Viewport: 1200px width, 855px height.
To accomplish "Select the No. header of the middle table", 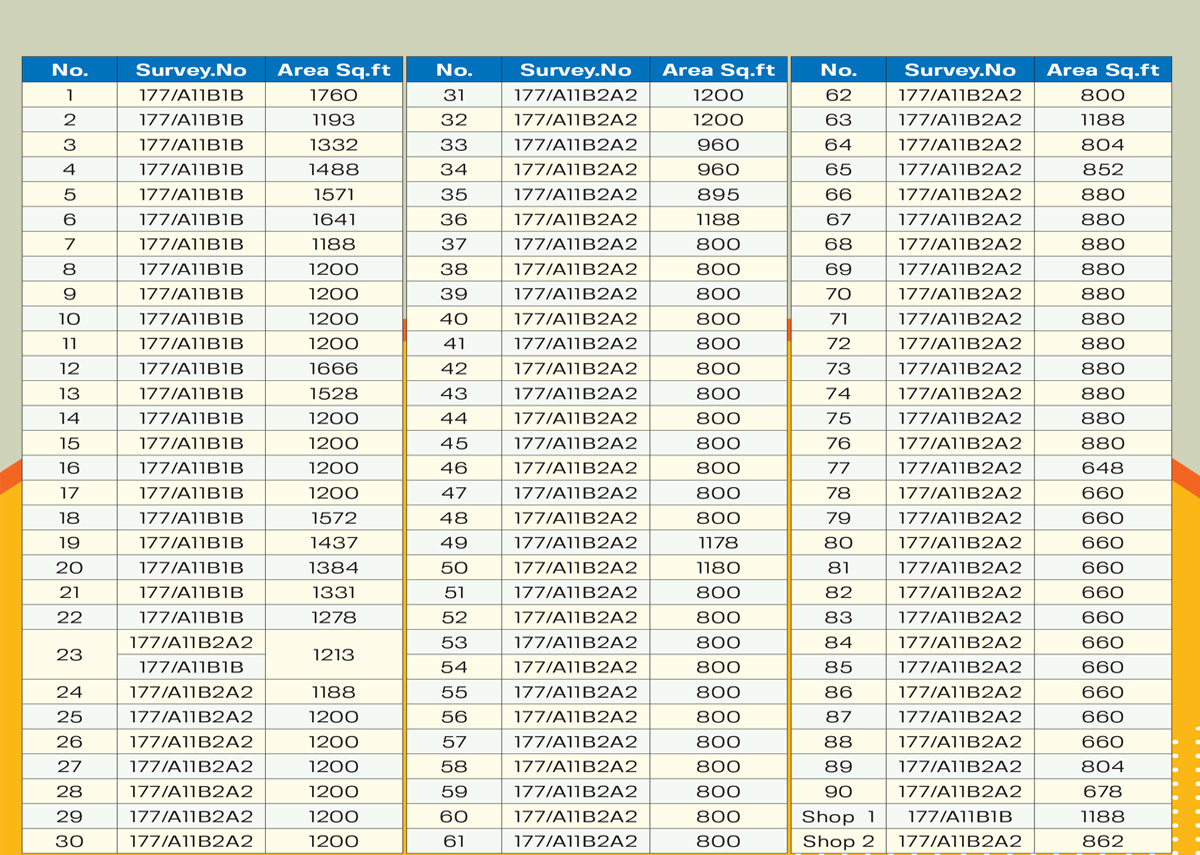I will click(x=454, y=70).
